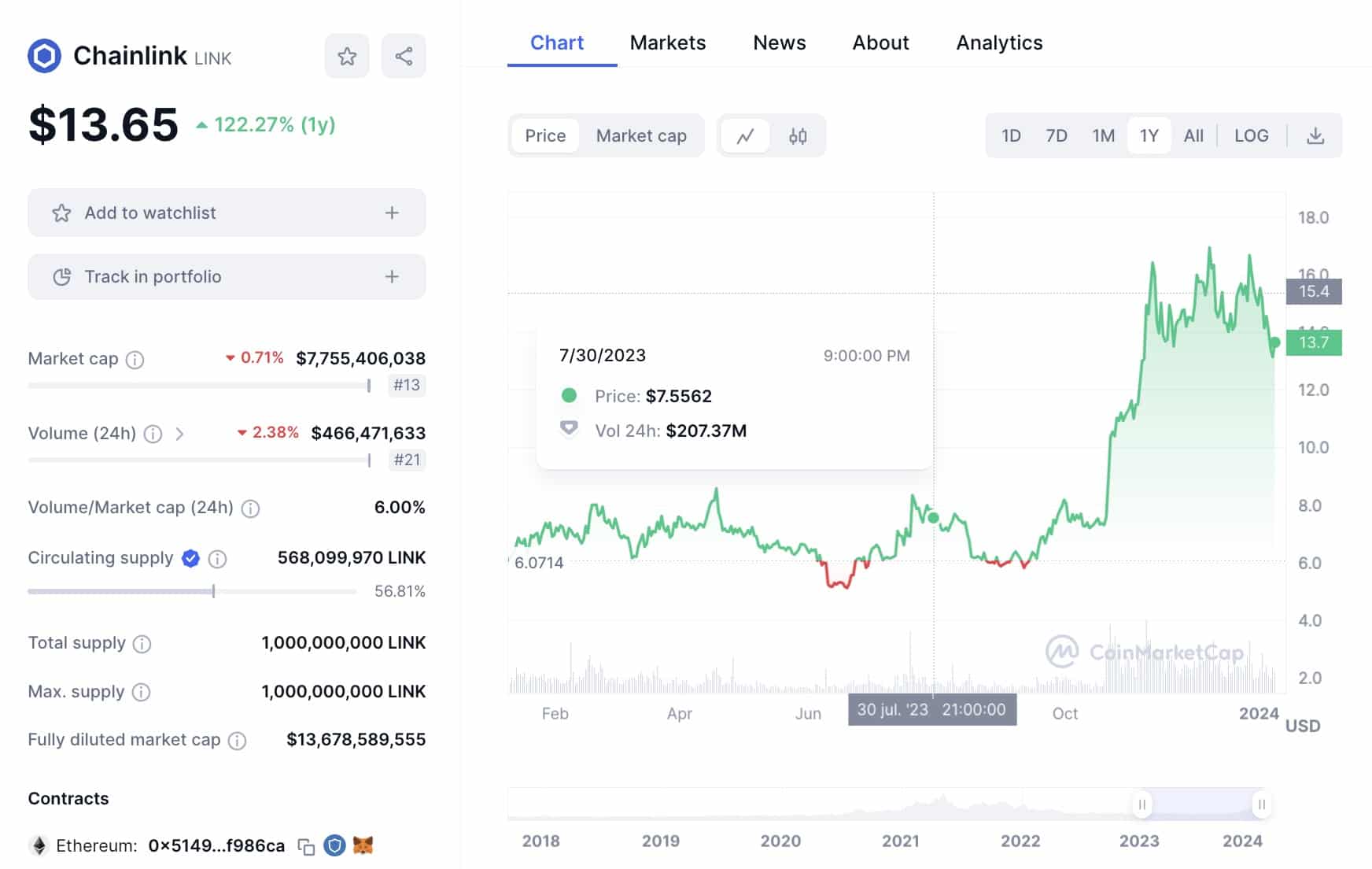Click the Chainlink logo icon
The image size is (1372, 869).
44,56
